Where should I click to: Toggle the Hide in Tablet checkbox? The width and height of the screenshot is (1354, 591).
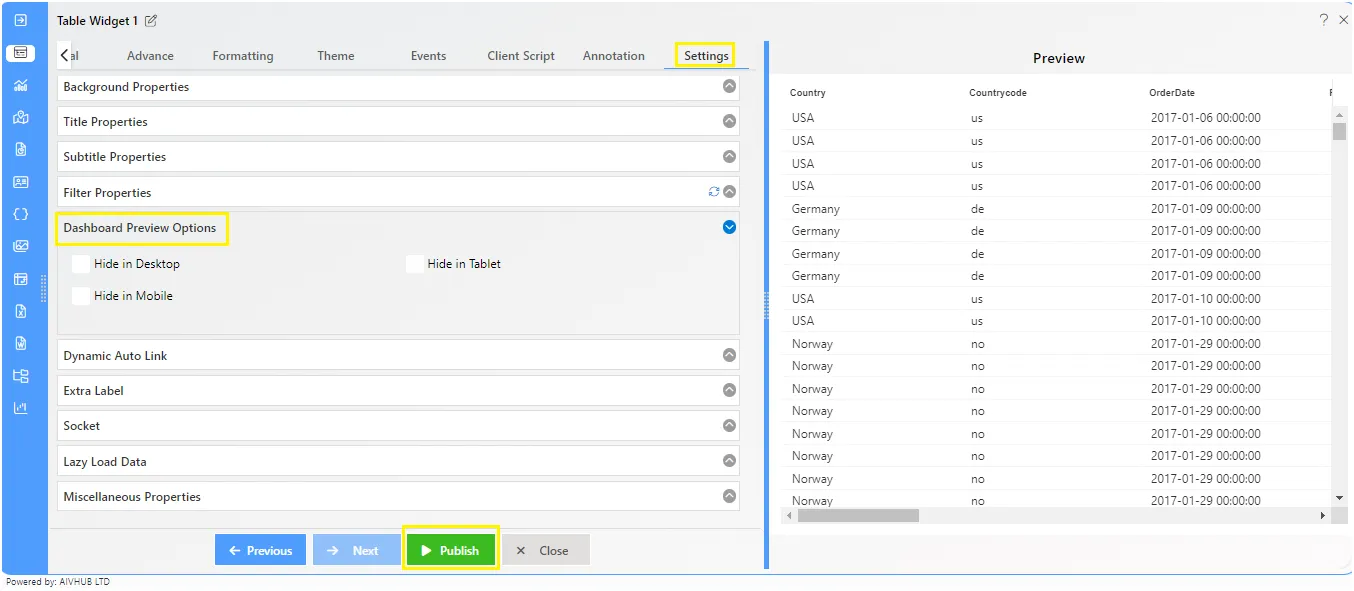point(414,264)
